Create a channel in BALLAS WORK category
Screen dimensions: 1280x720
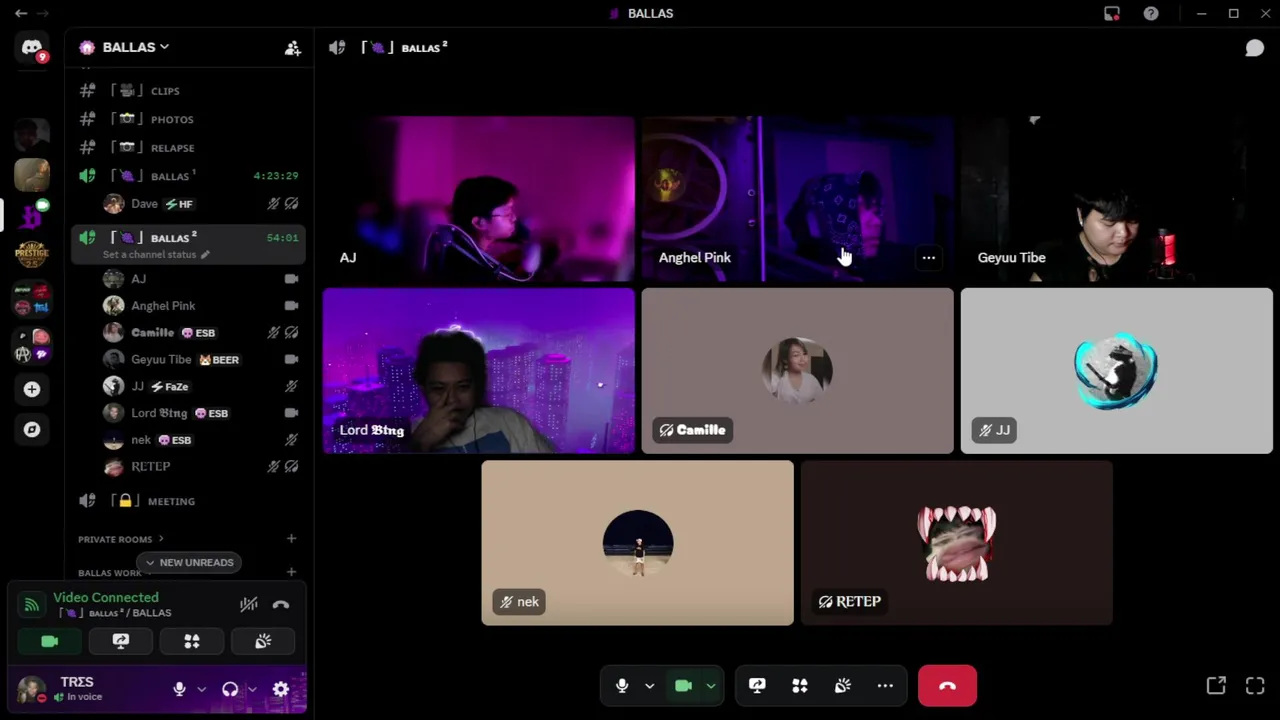[291, 572]
